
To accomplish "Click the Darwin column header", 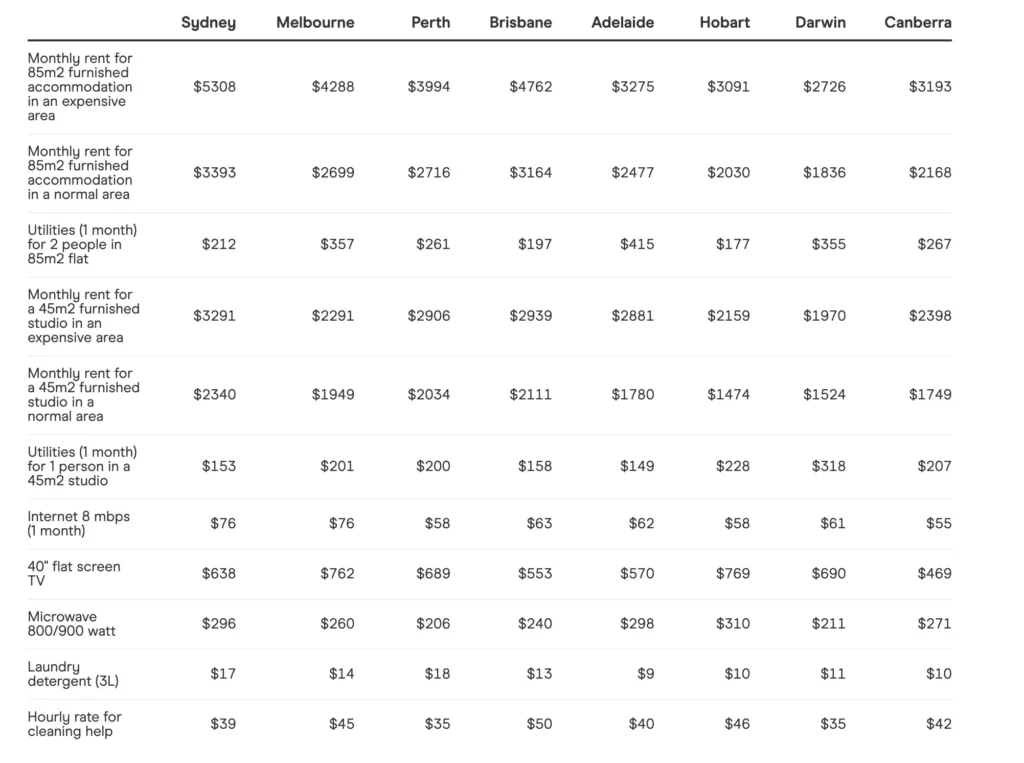I will 820,22.
